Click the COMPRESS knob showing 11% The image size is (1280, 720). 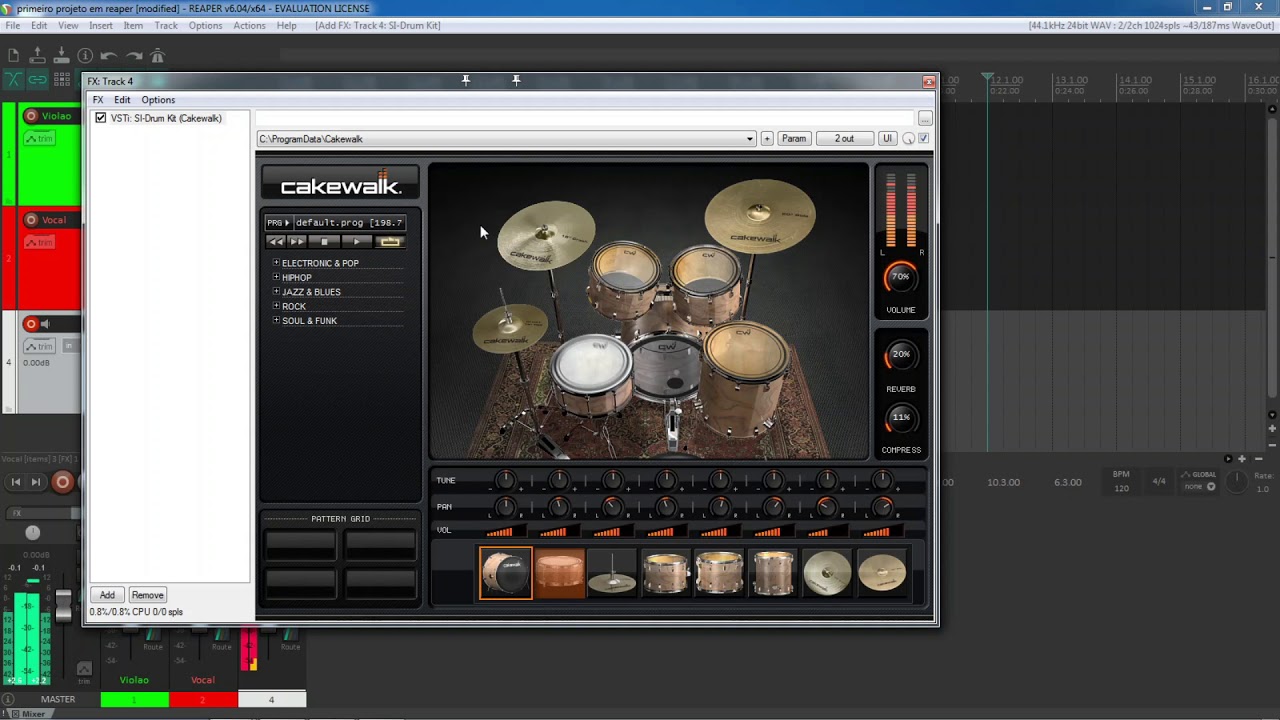pyautogui.click(x=900, y=418)
